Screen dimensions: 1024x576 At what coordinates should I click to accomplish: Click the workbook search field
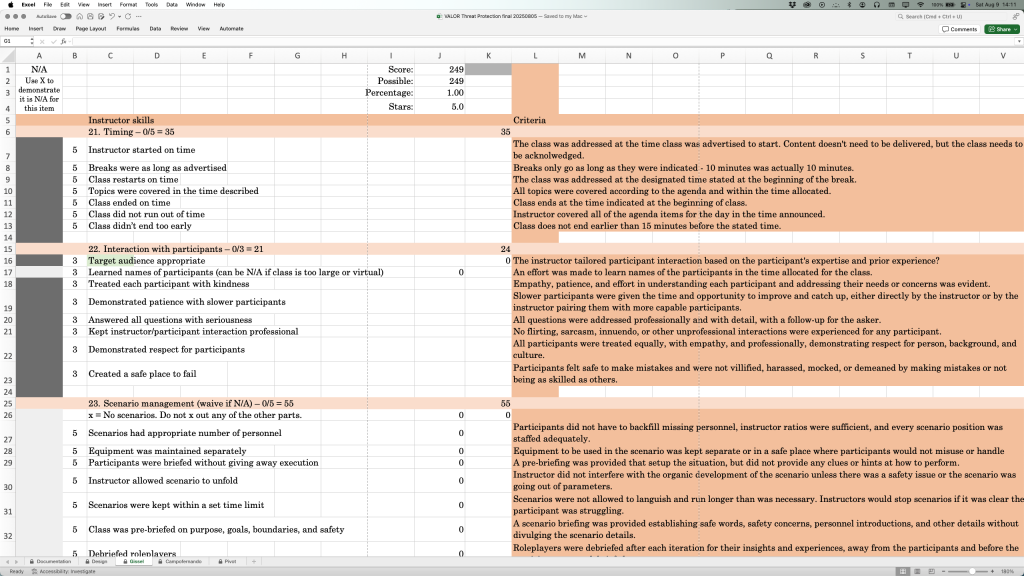[953, 16]
